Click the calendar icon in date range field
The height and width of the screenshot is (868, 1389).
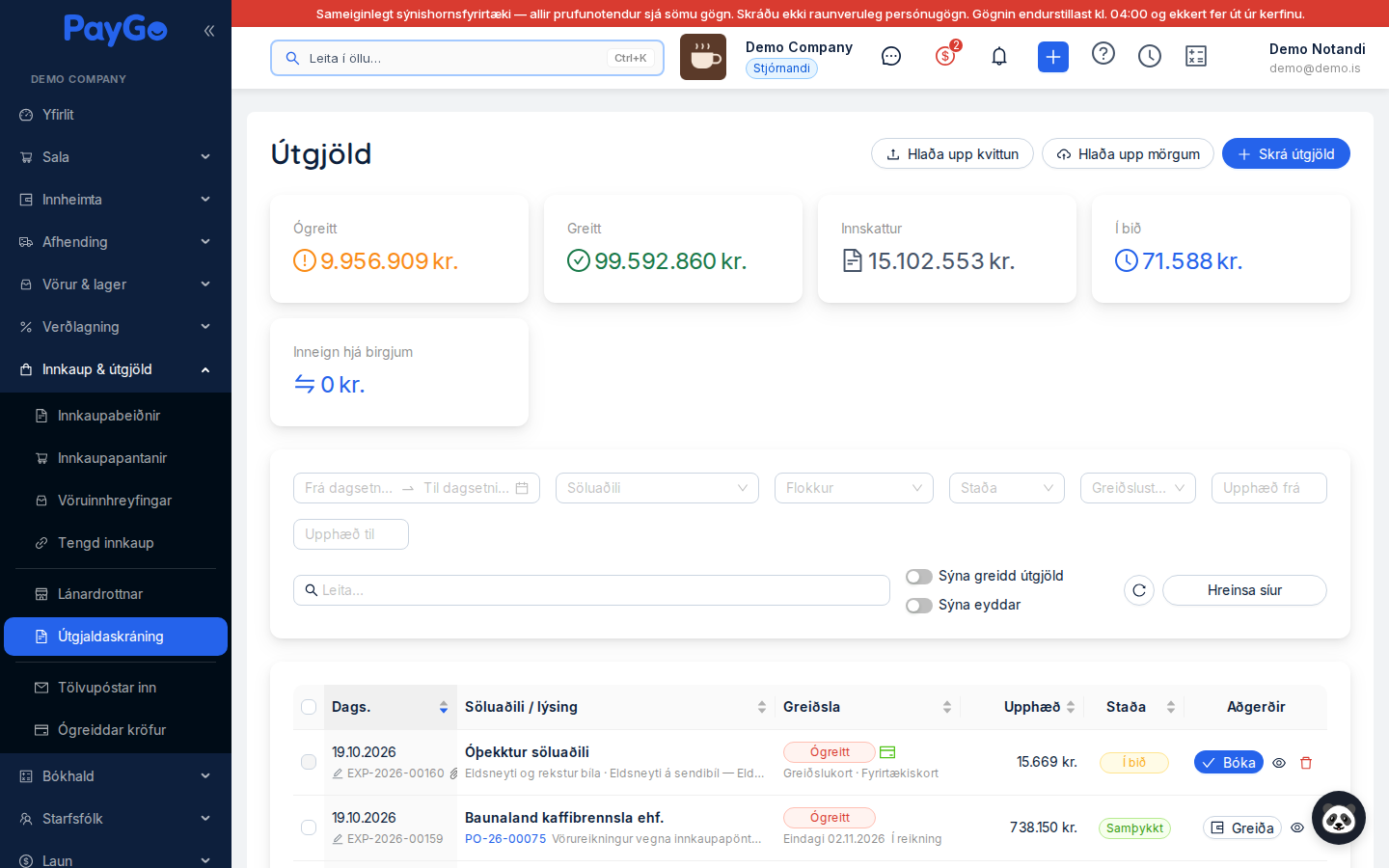(522, 488)
